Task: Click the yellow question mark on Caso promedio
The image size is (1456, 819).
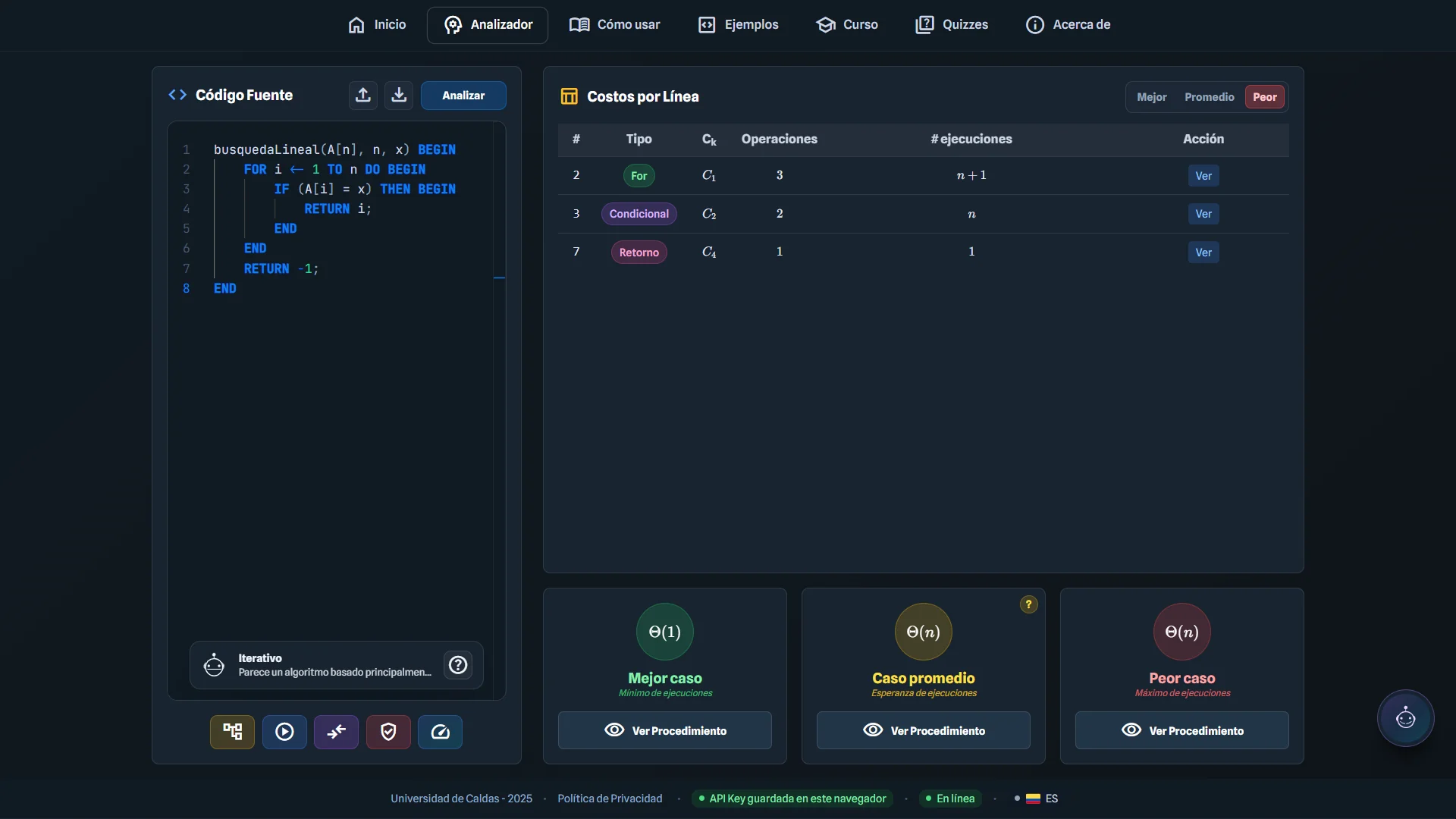Action: (x=1028, y=604)
